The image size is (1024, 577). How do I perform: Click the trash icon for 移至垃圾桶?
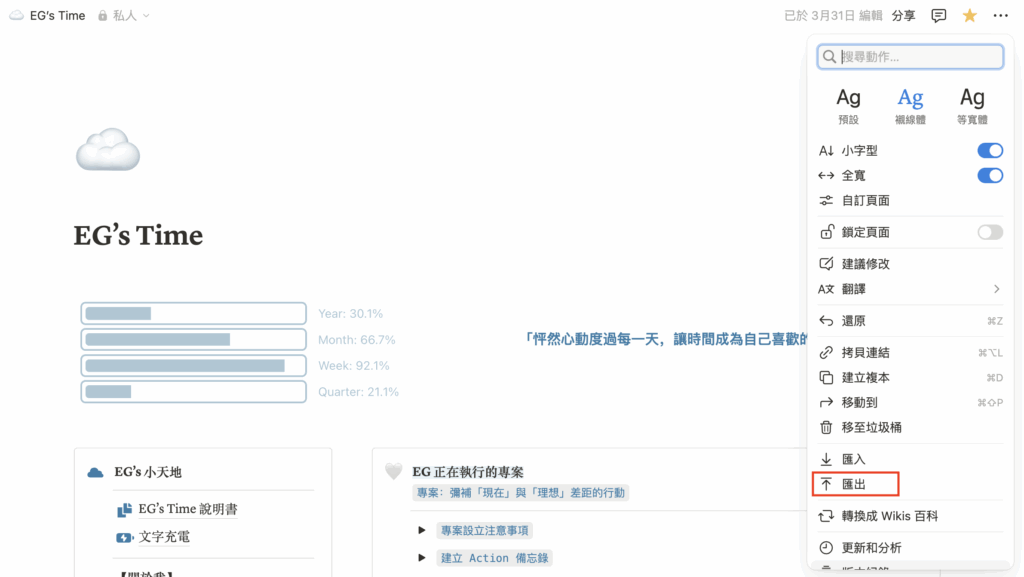tap(826, 427)
